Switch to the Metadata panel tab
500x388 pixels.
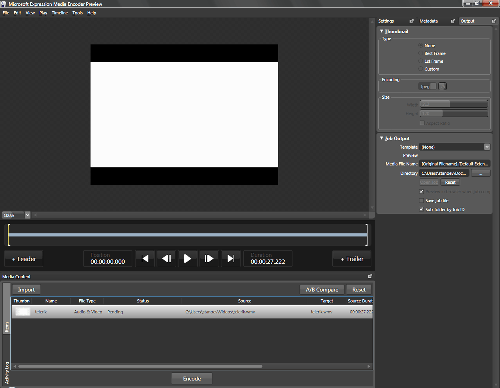pyautogui.click(x=429, y=21)
